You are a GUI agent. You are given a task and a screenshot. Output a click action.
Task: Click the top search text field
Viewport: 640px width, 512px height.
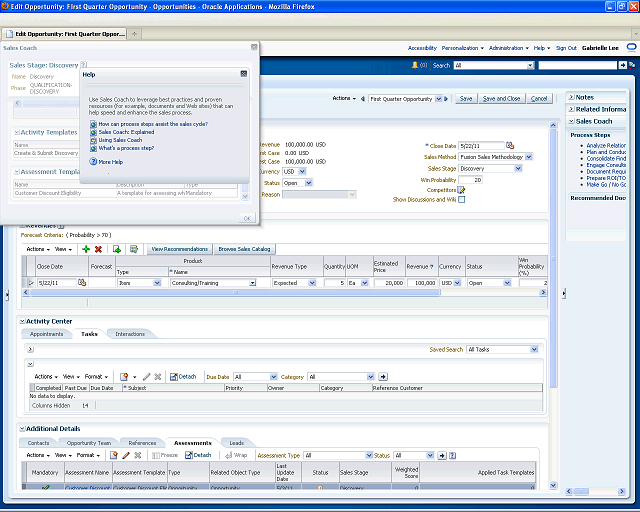point(578,65)
